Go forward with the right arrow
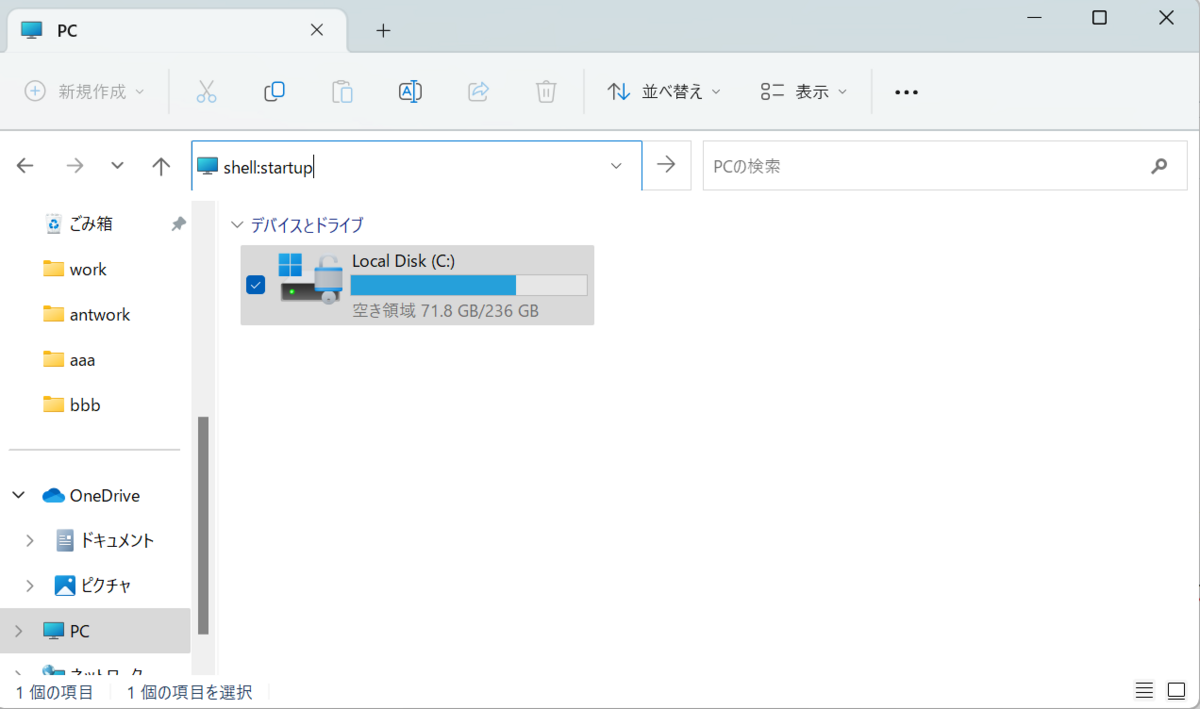 pyautogui.click(x=74, y=166)
